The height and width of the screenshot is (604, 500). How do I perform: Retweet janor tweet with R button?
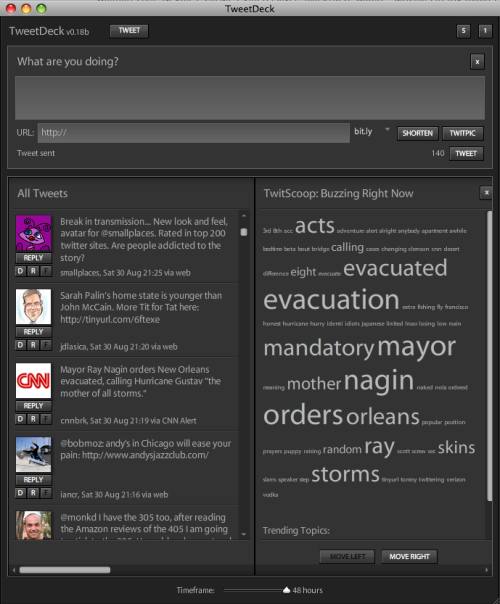point(34,493)
